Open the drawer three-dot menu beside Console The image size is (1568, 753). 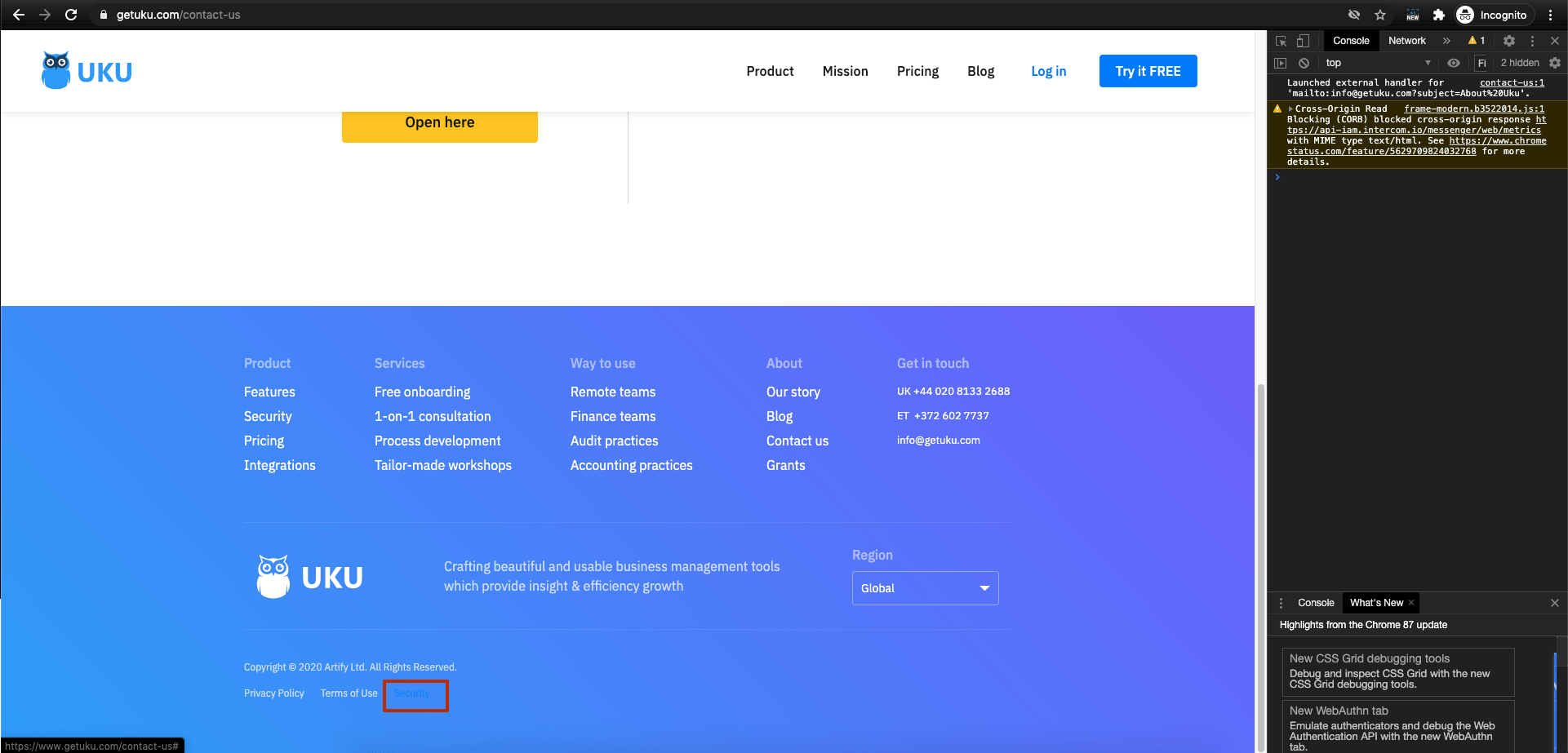[1281, 603]
